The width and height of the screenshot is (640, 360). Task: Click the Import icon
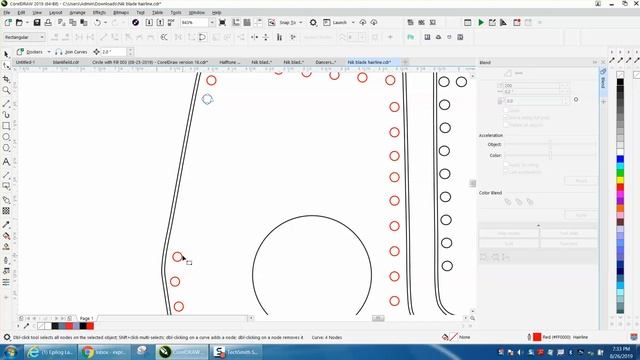(x=149, y=23)
